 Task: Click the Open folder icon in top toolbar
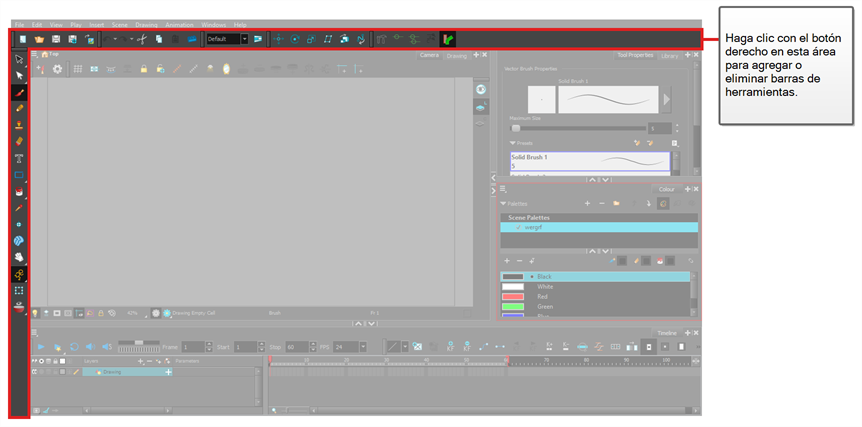coord(39,39)
